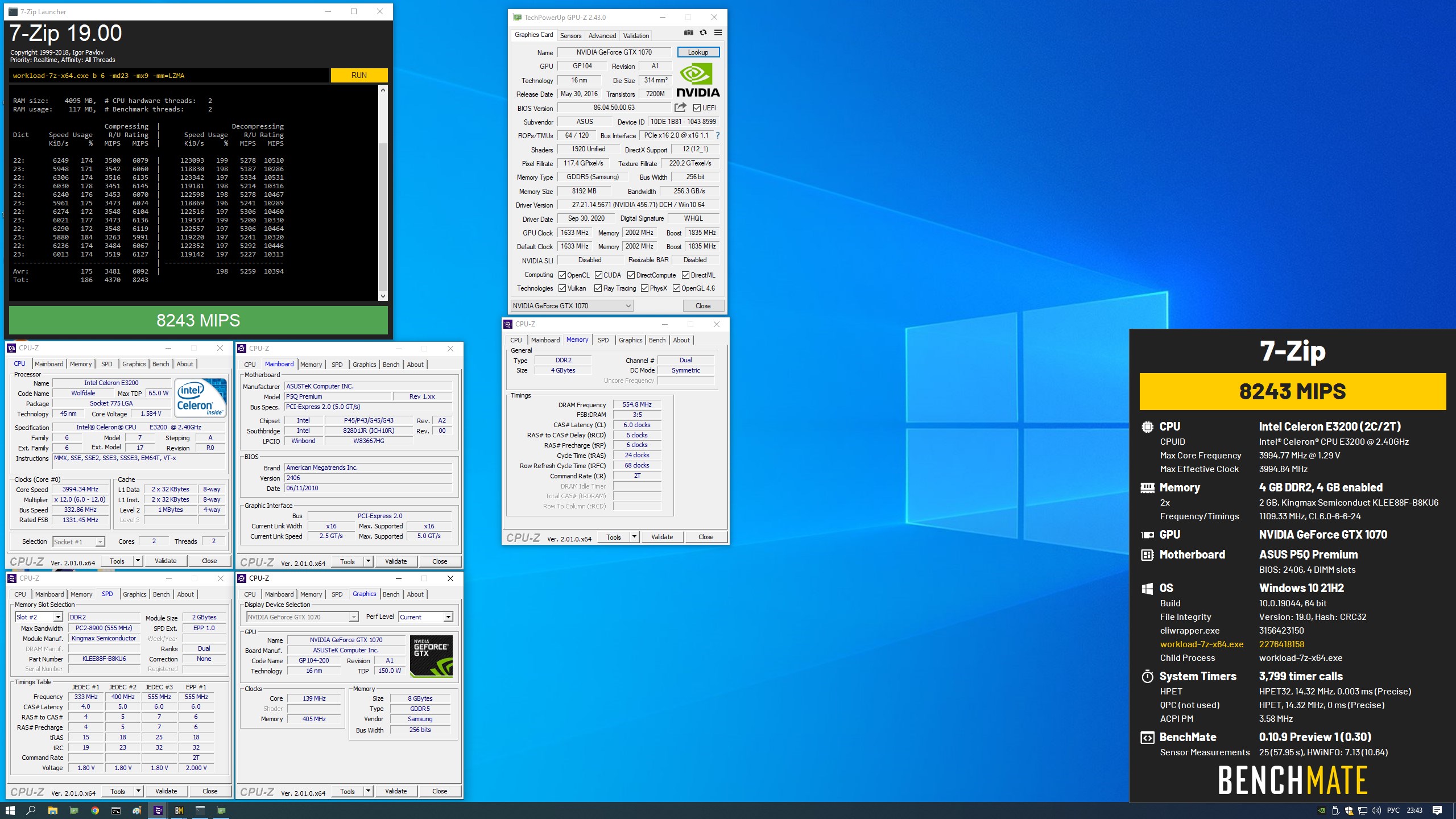Expand Tools arrow in CPU-Z Mainboard window
Screen dimensions: 1456x819
pyautogui.click(x=368, y=561)
